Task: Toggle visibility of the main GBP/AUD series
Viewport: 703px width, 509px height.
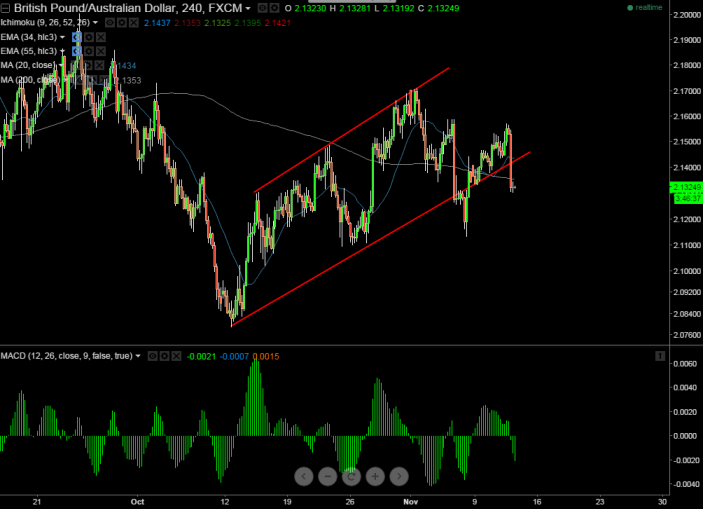Action: [262, 8]
